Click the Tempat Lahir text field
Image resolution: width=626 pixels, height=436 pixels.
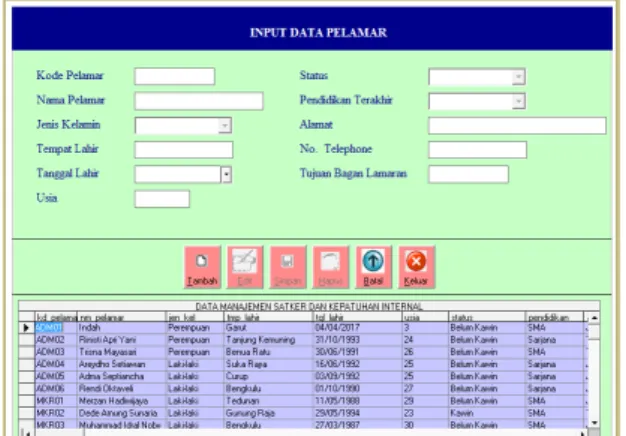tap(184, 150)
